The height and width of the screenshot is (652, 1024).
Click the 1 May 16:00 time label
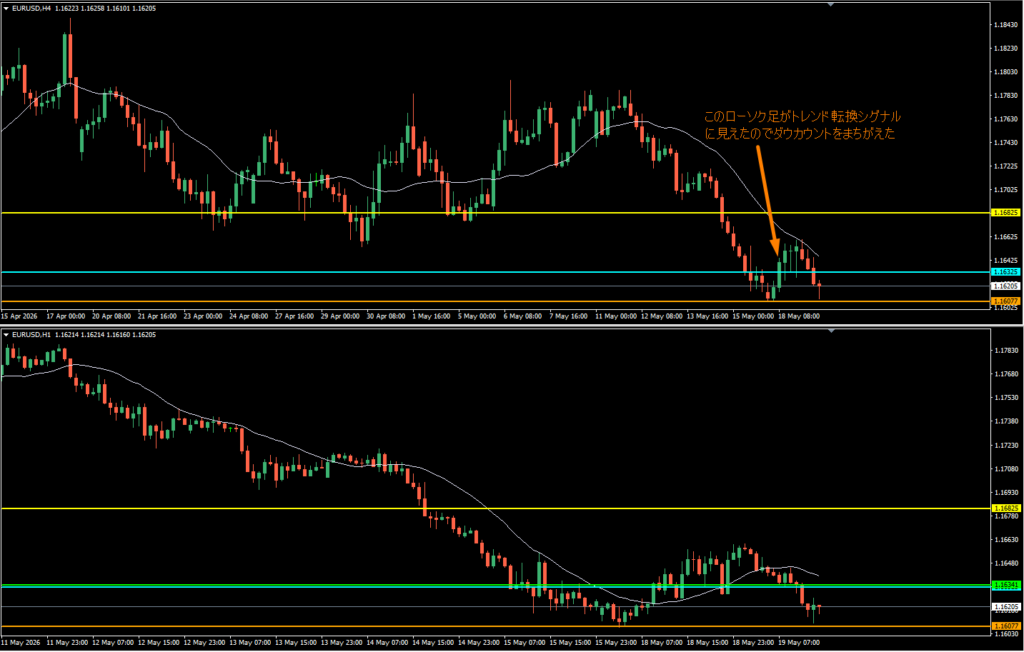tap(432, 316)
